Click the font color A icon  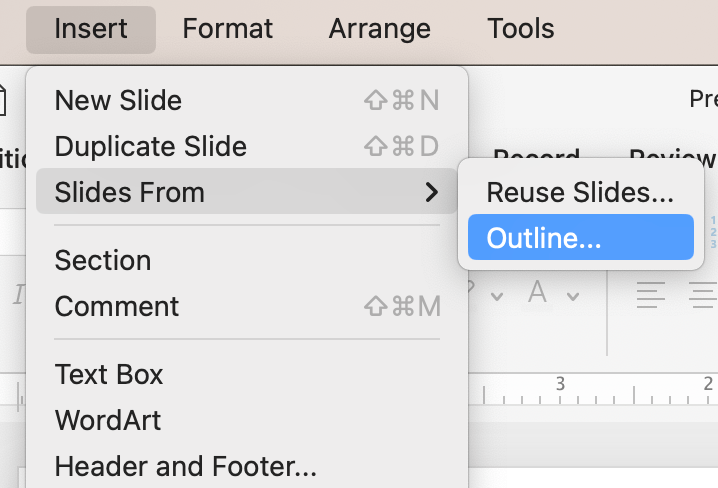click(538, 293)
